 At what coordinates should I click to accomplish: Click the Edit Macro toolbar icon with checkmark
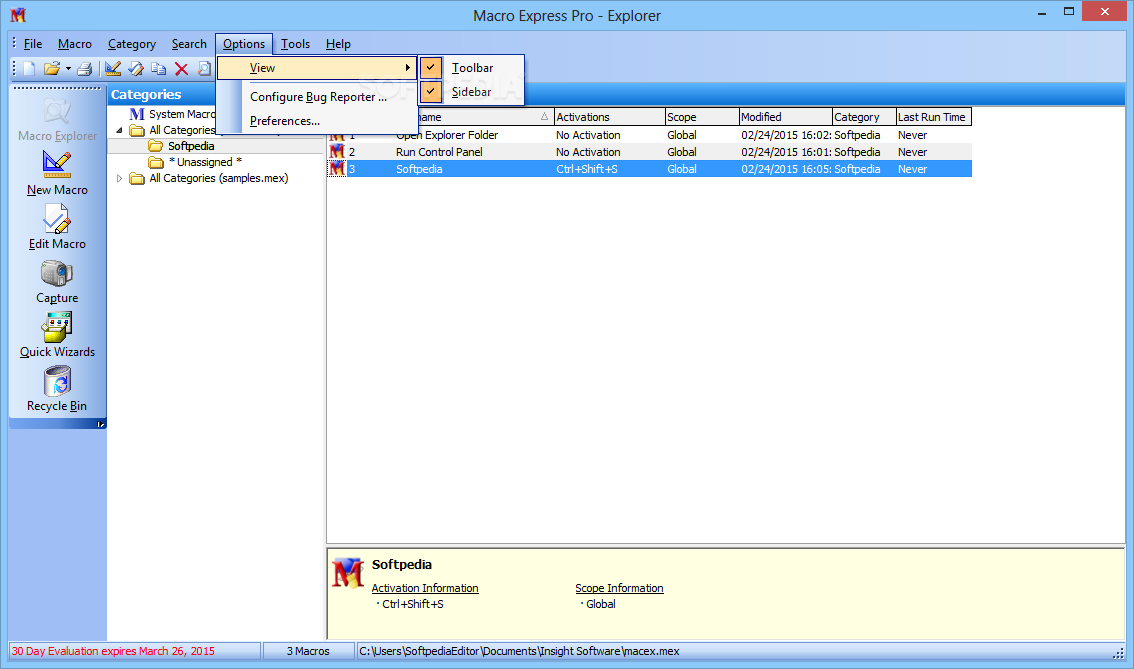coord(136,69)
